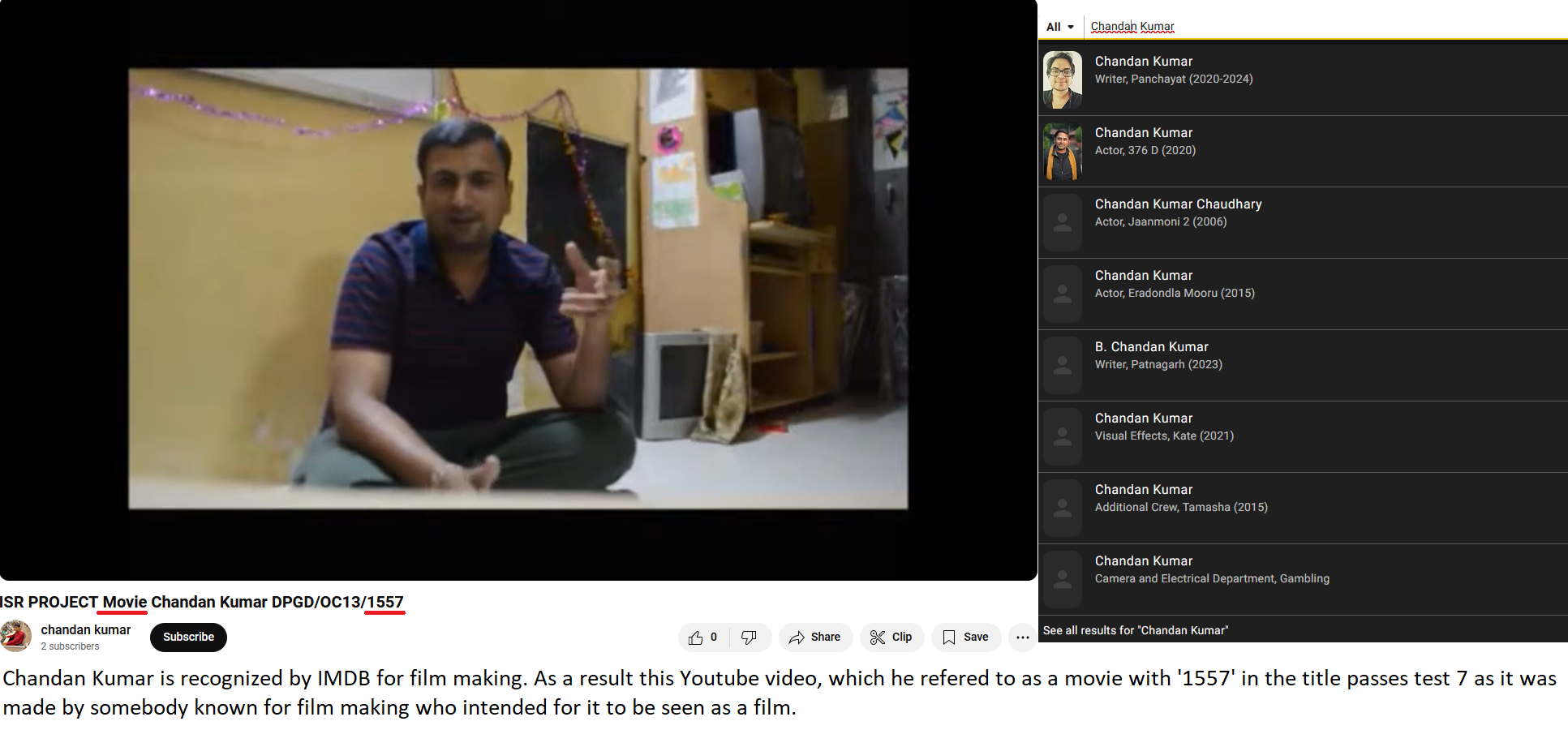Dislike the video with thumbs down icon

click(750, 638)
